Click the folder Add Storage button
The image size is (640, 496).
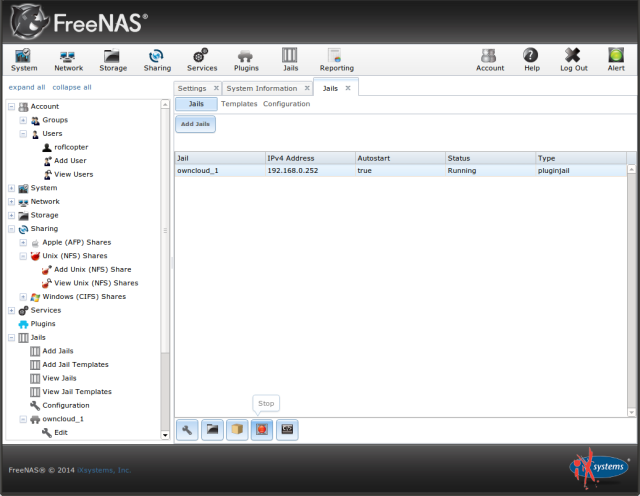[x=212, y=430]
